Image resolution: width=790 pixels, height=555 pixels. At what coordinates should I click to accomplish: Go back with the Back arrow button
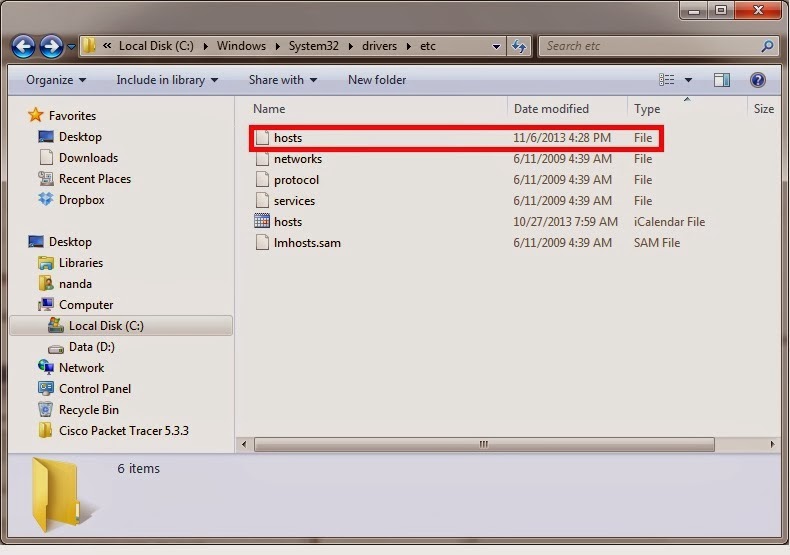click(x=23, y=46)
